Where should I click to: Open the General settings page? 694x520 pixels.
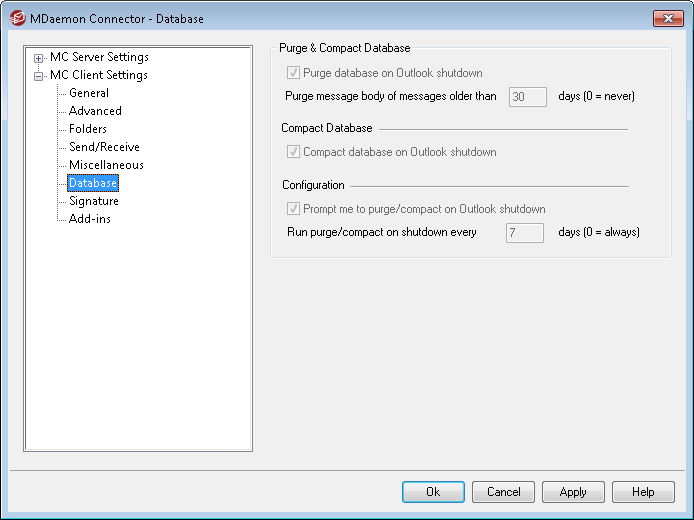pyautogui.click(x=89, y=93)
